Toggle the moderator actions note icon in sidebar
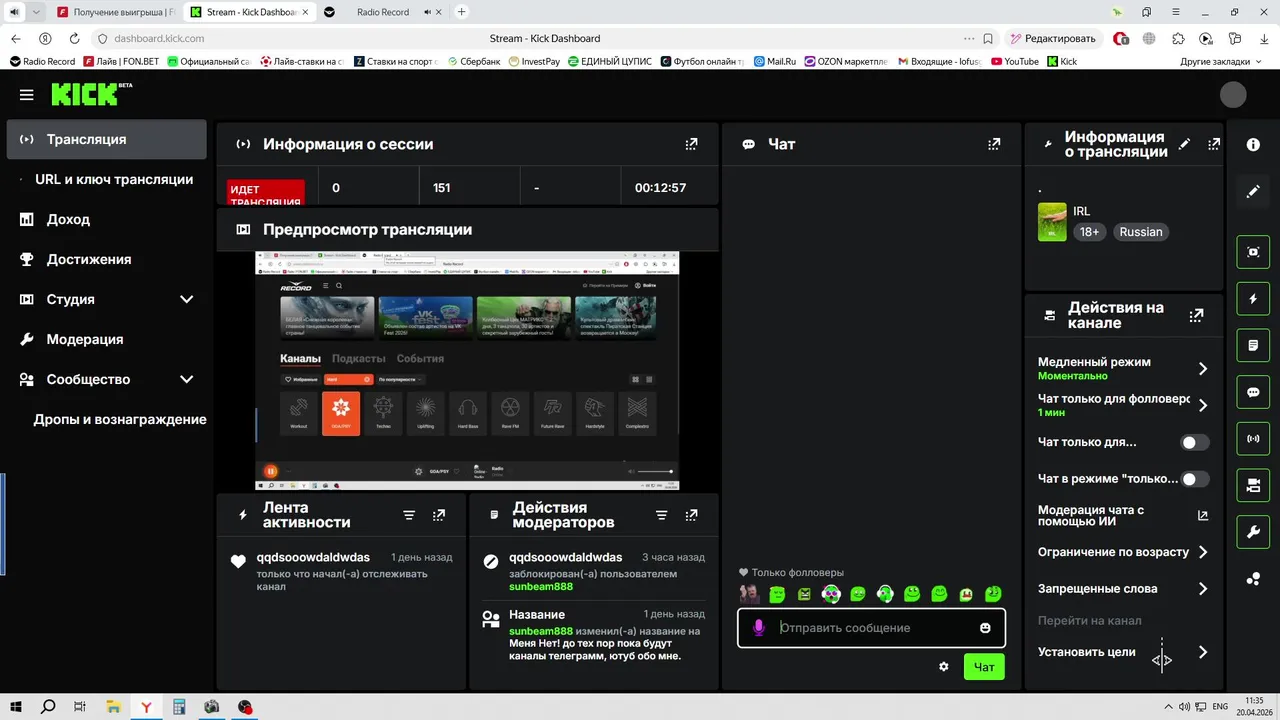 pyautogui.click(x=1253, y=346)
